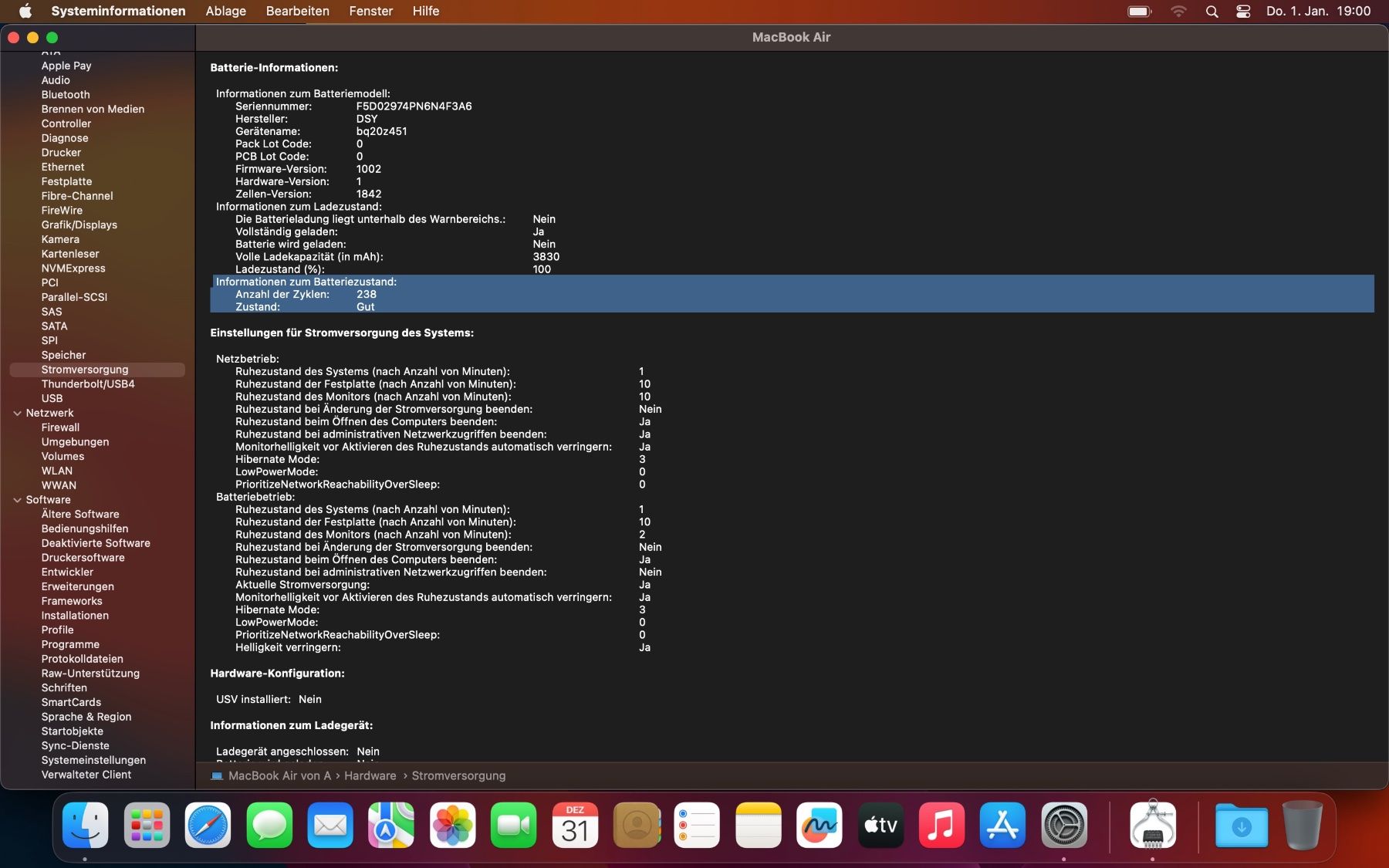Open the Ablage menu
1389x868 pixels.
225,12
